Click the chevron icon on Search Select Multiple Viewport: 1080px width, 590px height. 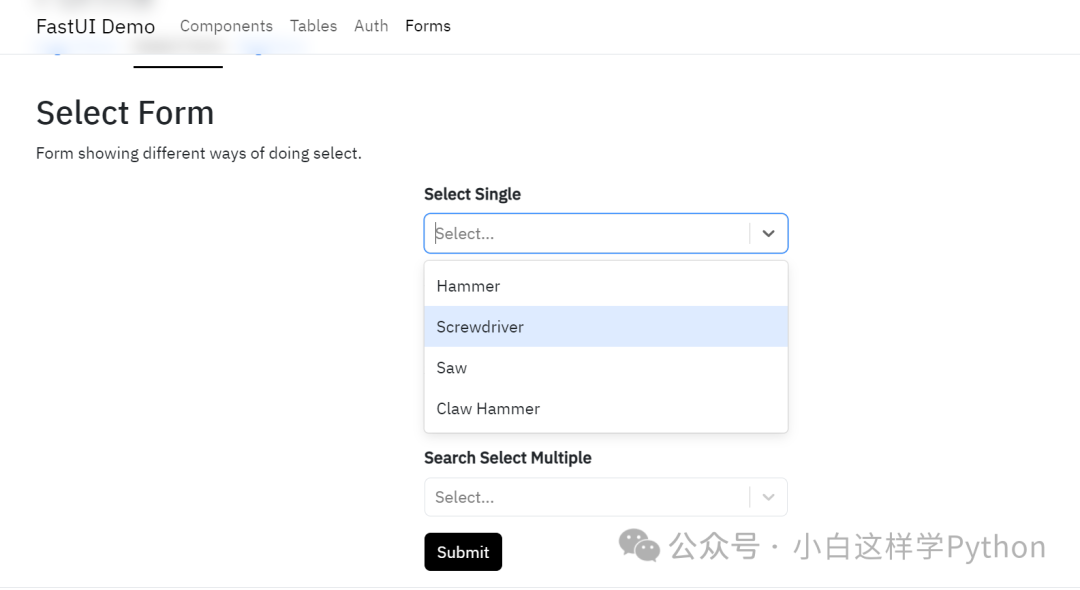click(768, 496)
